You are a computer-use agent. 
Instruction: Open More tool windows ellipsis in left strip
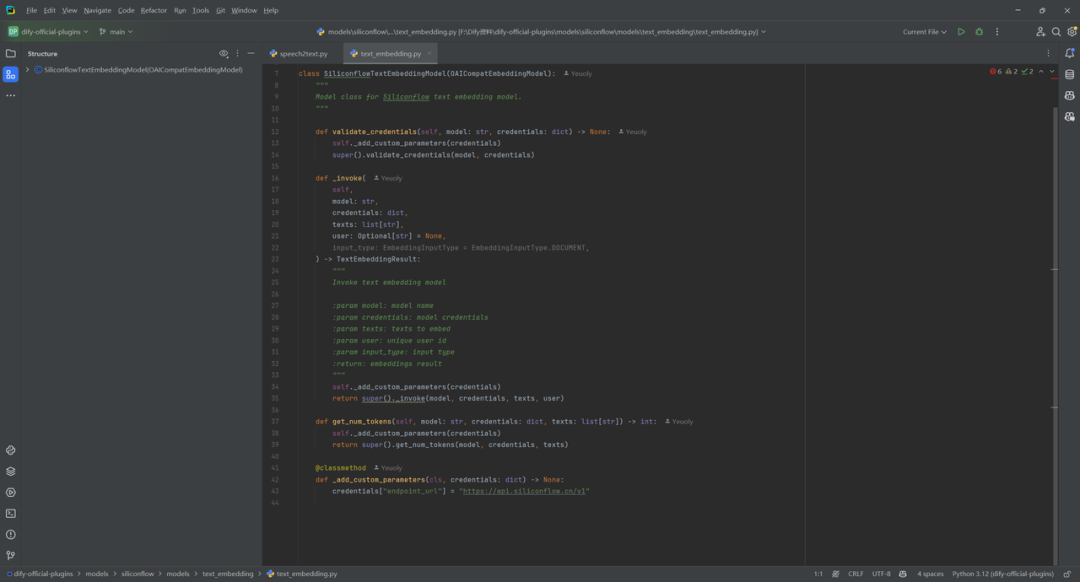click(x=10, y=96)
